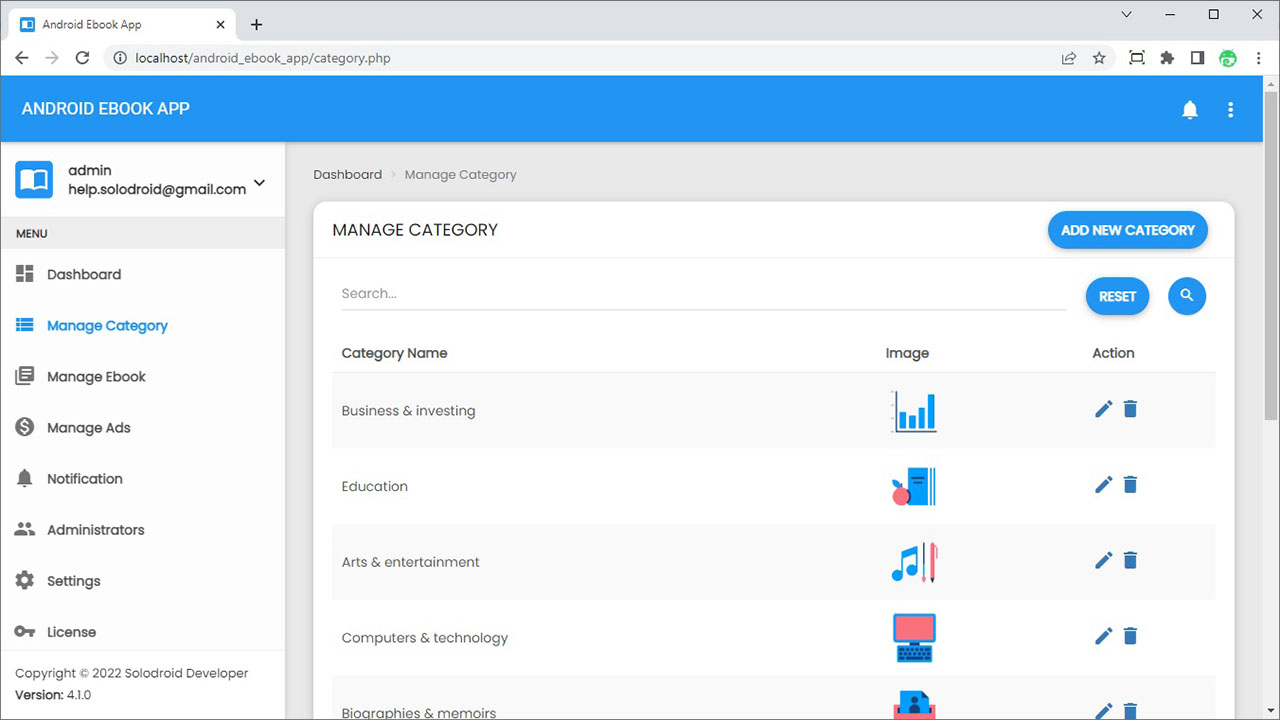The image size is (1280, 720).
Task: Click the Add New Category button
Action: coord(1127,230)
